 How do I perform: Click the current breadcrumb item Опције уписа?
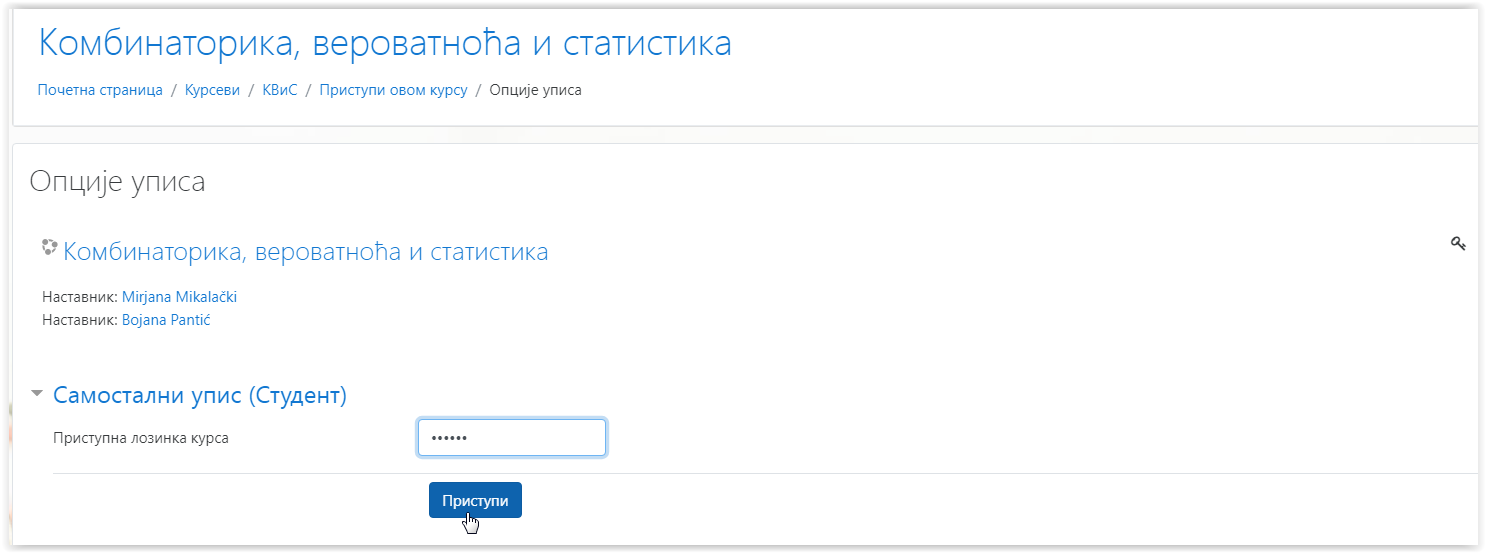(x=536, y=90)
